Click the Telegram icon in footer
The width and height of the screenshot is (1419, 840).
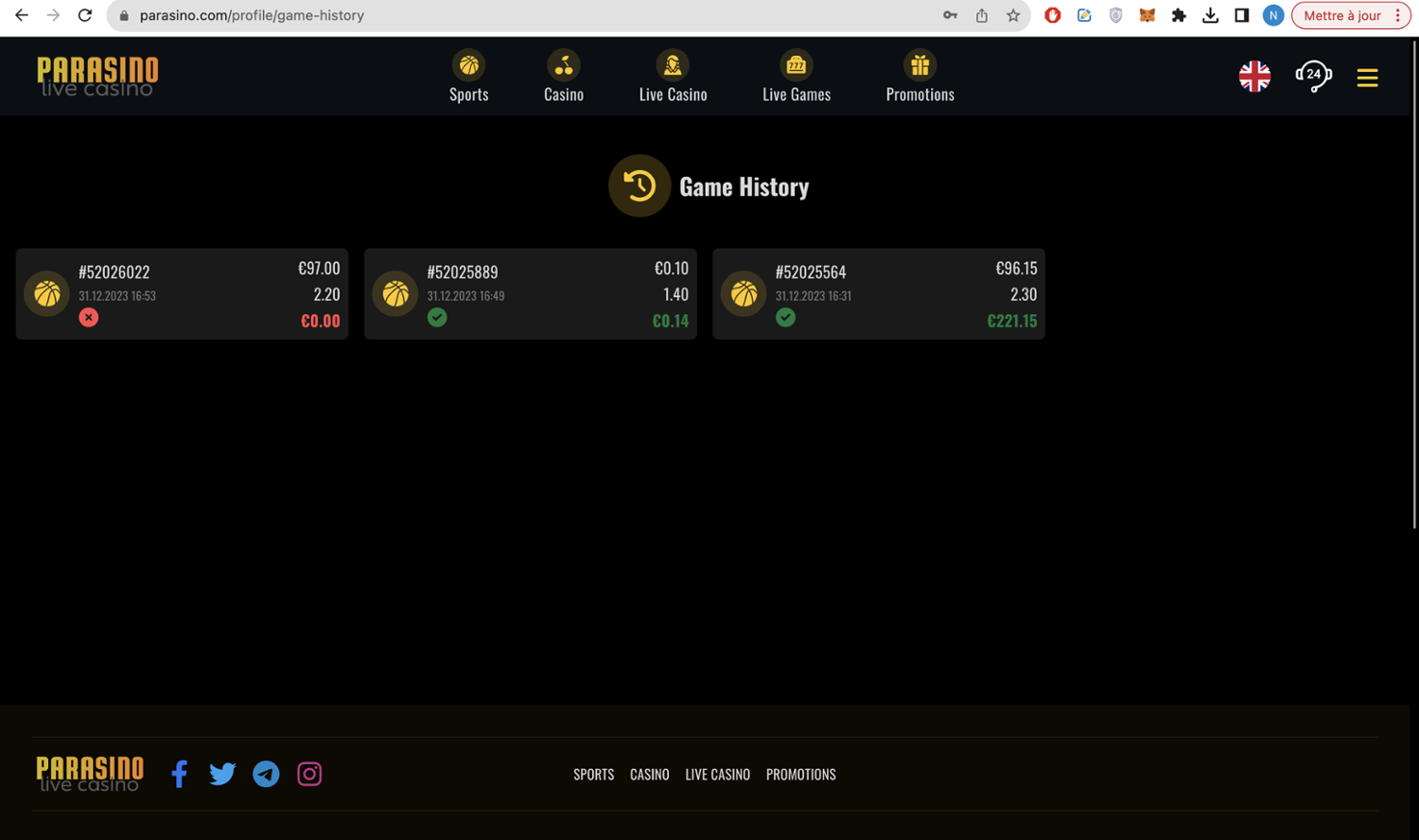point(266,774)
